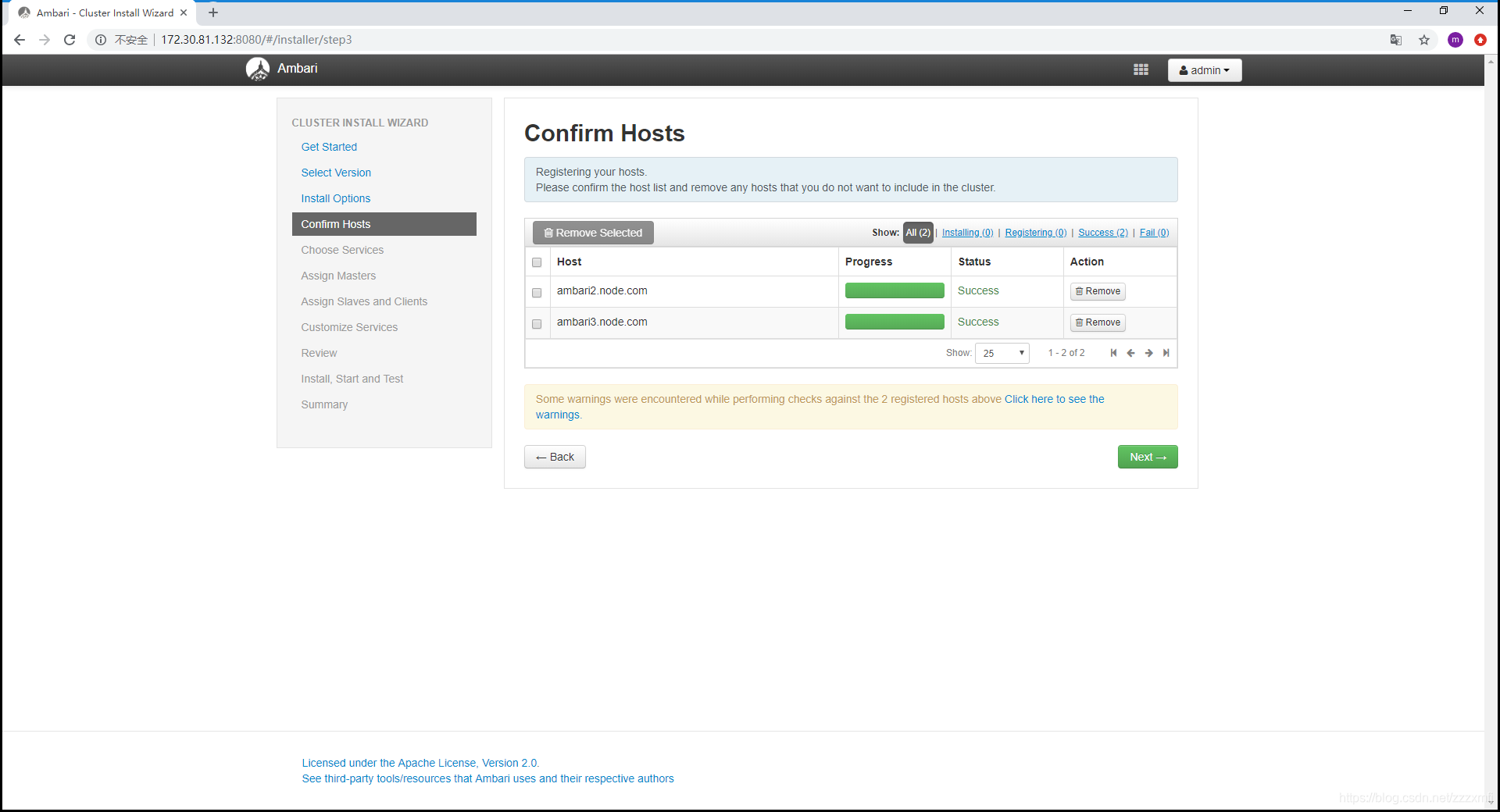The width and height of the screenshot is (1500, 812).
Task: Go to Get Started step
Action: click(329, 147)
